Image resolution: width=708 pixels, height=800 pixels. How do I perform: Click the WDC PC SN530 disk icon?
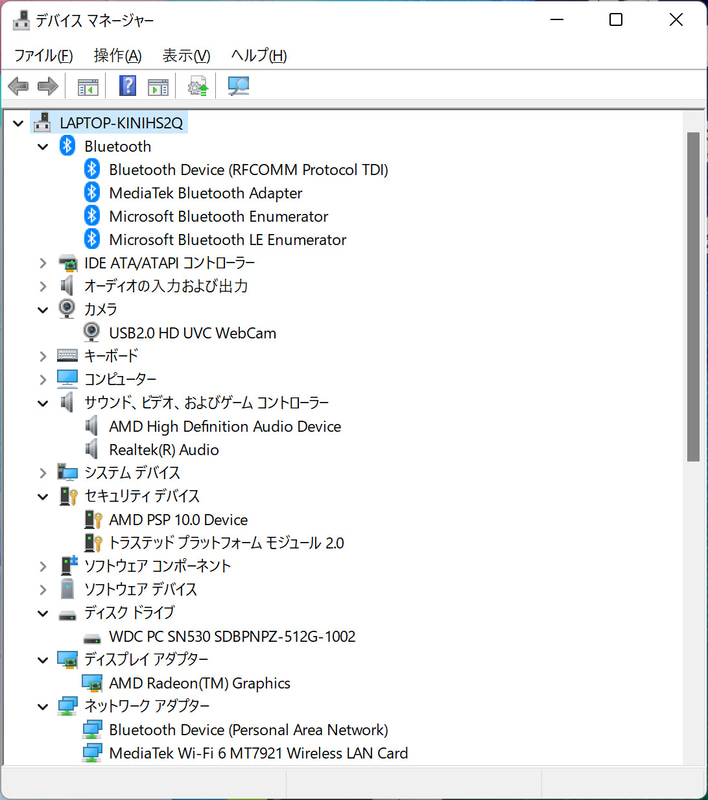pyautogui.click(x=92, y=638)
